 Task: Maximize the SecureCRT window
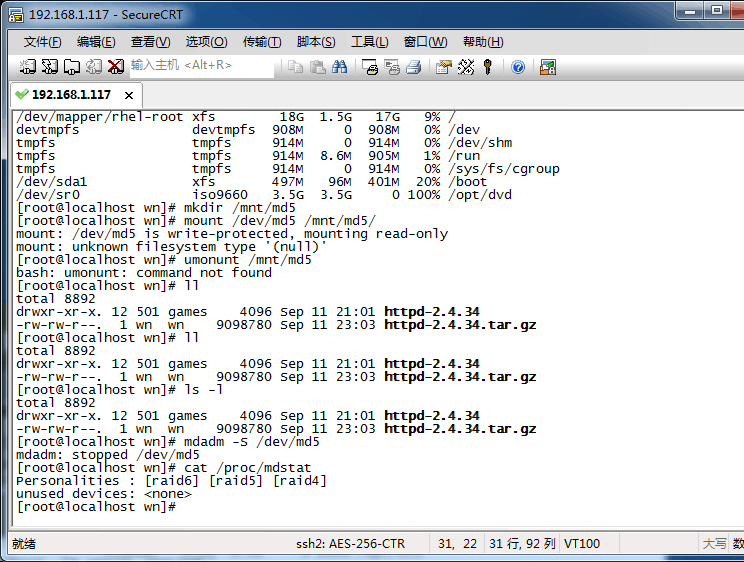point(716,11)
